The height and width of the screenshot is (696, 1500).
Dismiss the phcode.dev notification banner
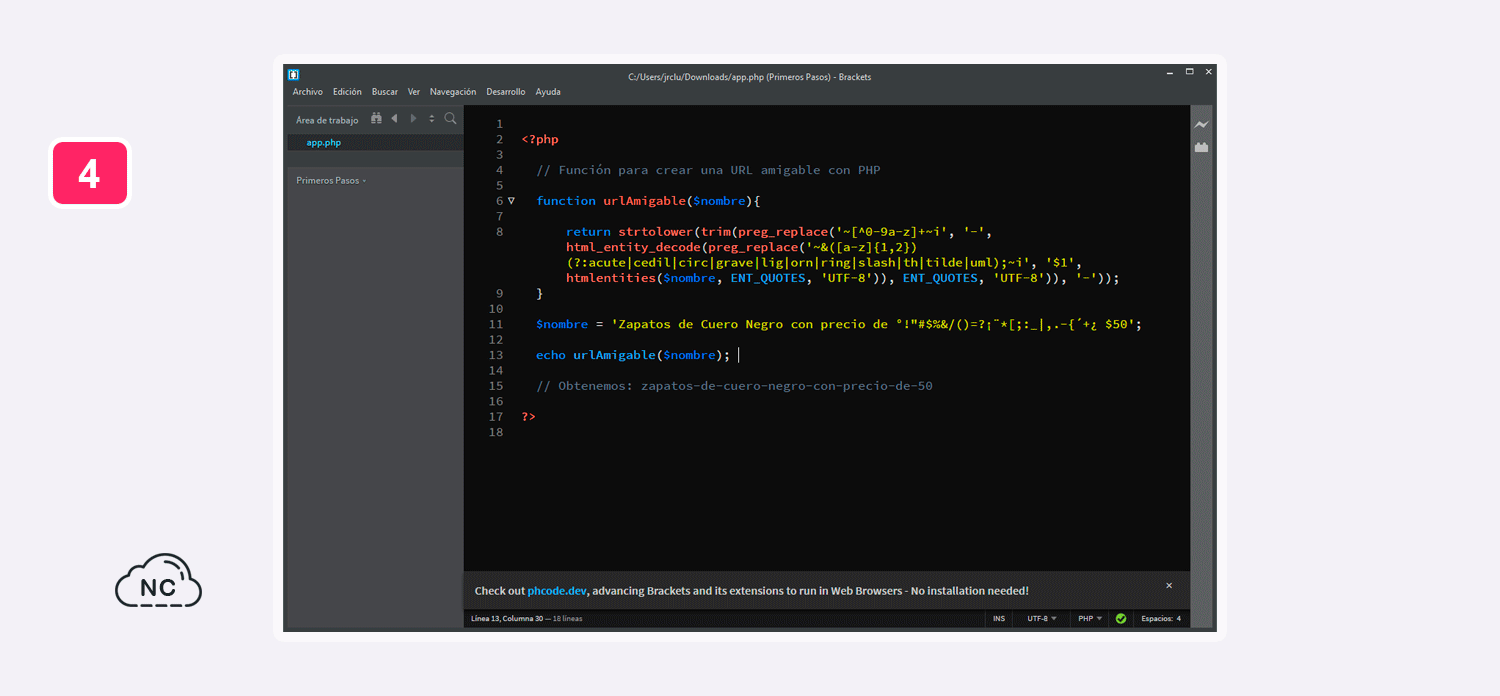click(x=1169, y=586)
